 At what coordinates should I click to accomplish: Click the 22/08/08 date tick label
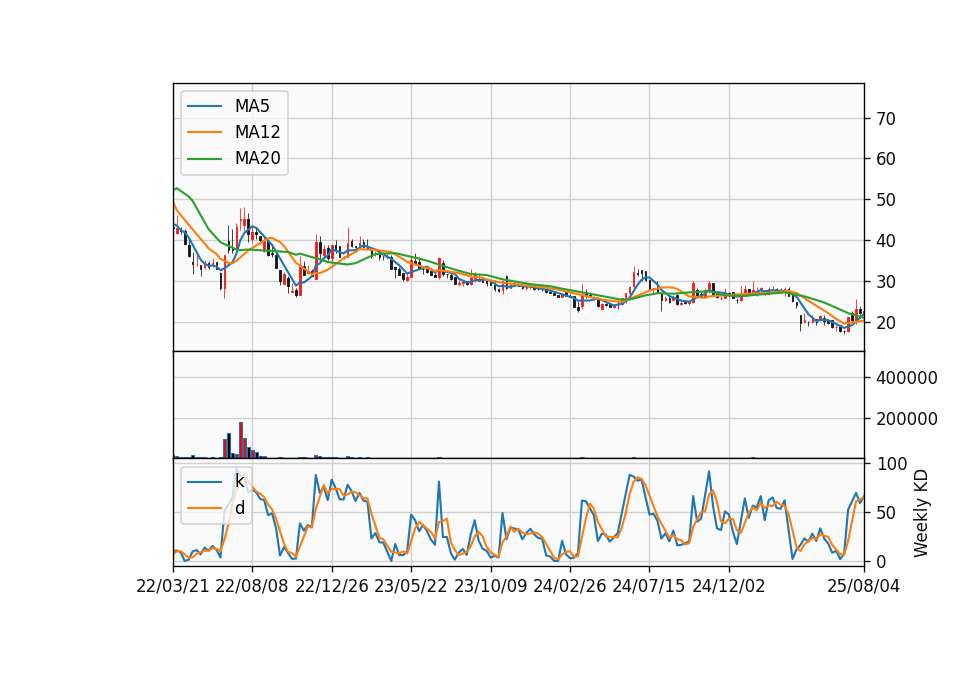[x=252, y=587]
